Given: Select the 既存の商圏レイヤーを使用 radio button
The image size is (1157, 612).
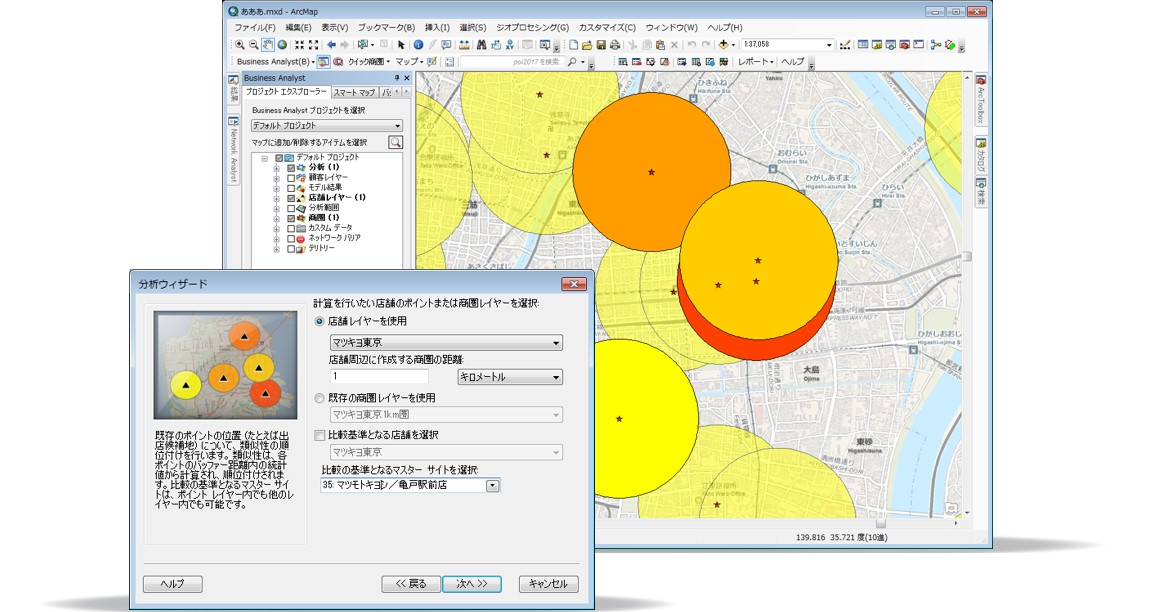Looking at the screenshot, I should pyautogui.click(x=320, y=398).
